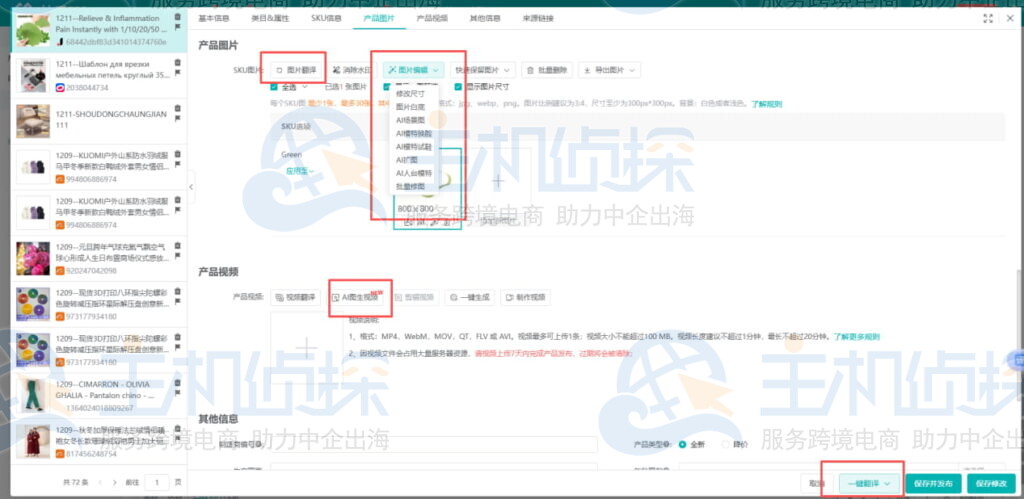Screen dimensions: 1024x499
Task: Click the 视频翻译 button
Action: click(x=296, y=297)
